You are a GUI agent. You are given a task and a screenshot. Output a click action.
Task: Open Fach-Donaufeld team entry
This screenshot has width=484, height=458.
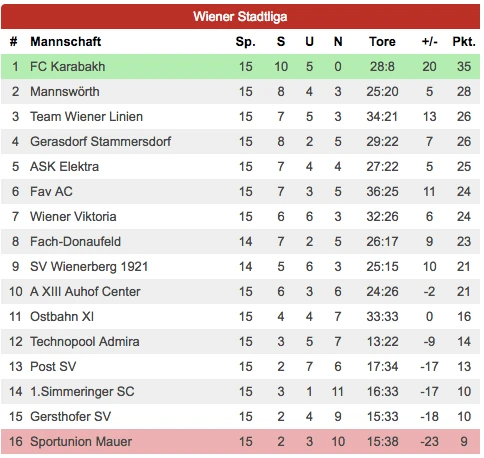tap(75, 241)
